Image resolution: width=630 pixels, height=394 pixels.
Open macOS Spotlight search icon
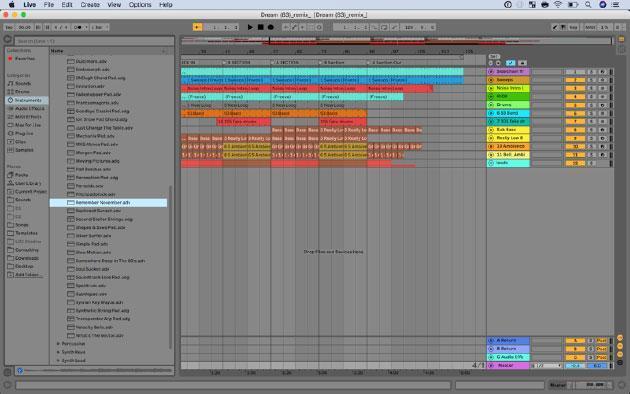coord(588,5)
